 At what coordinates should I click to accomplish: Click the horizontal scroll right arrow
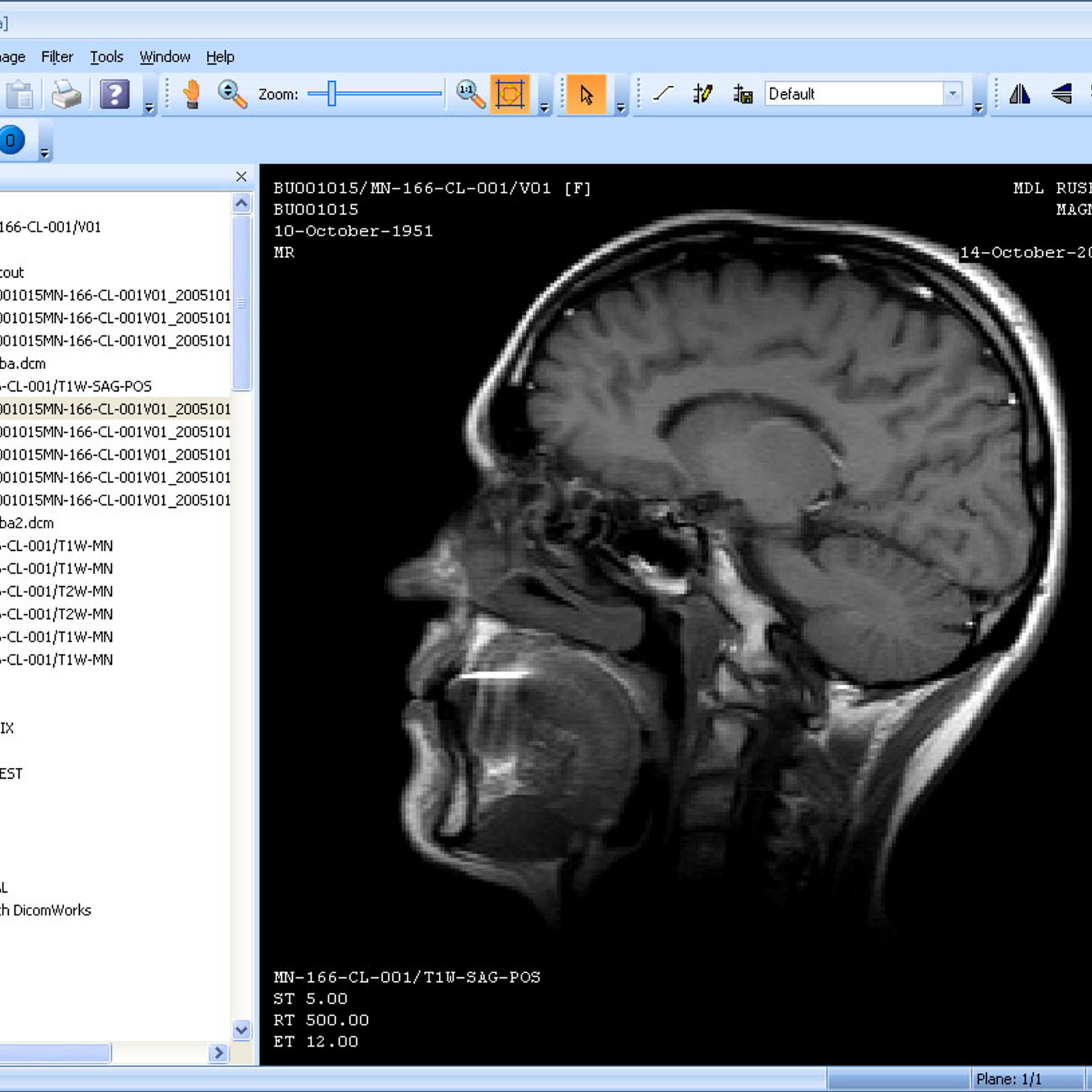coord(218,1053)
